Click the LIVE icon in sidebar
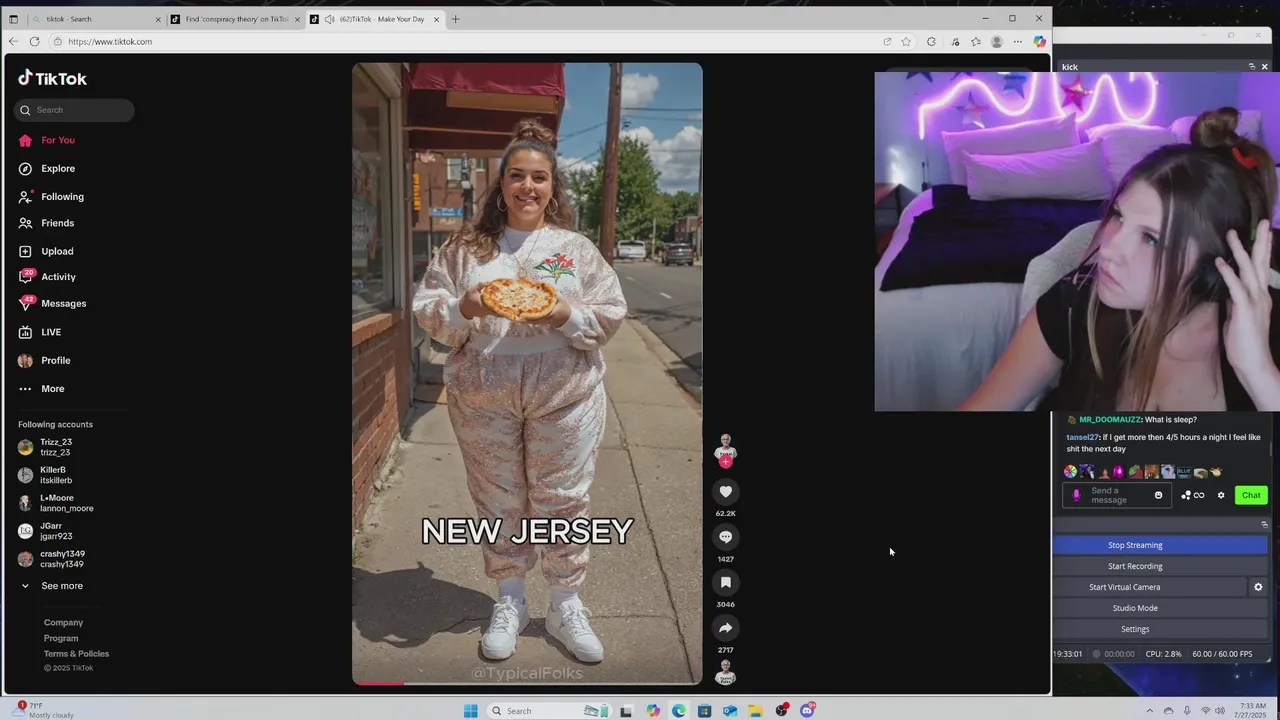Image resolution: width=1280 pixels, height=720 pixels. pyautogui.click(x=26, y=332)
